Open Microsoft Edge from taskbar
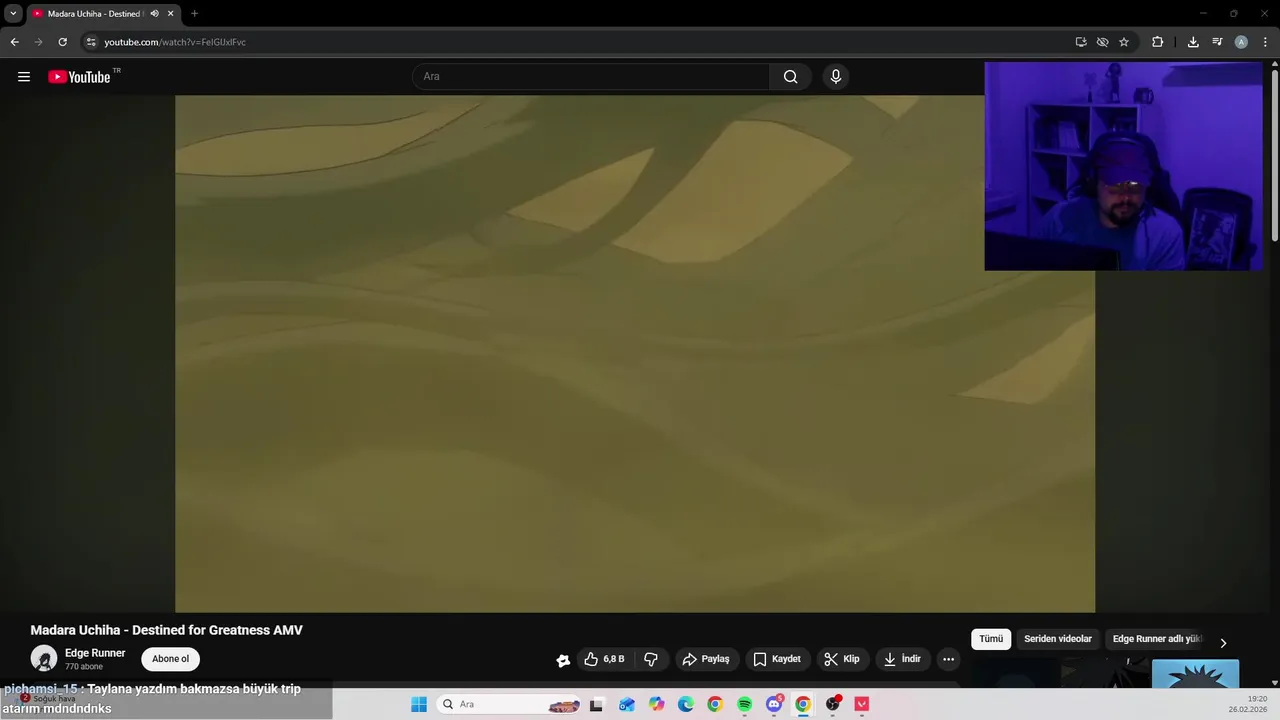This screenshot has width=1280, height=720. point(685,704)
